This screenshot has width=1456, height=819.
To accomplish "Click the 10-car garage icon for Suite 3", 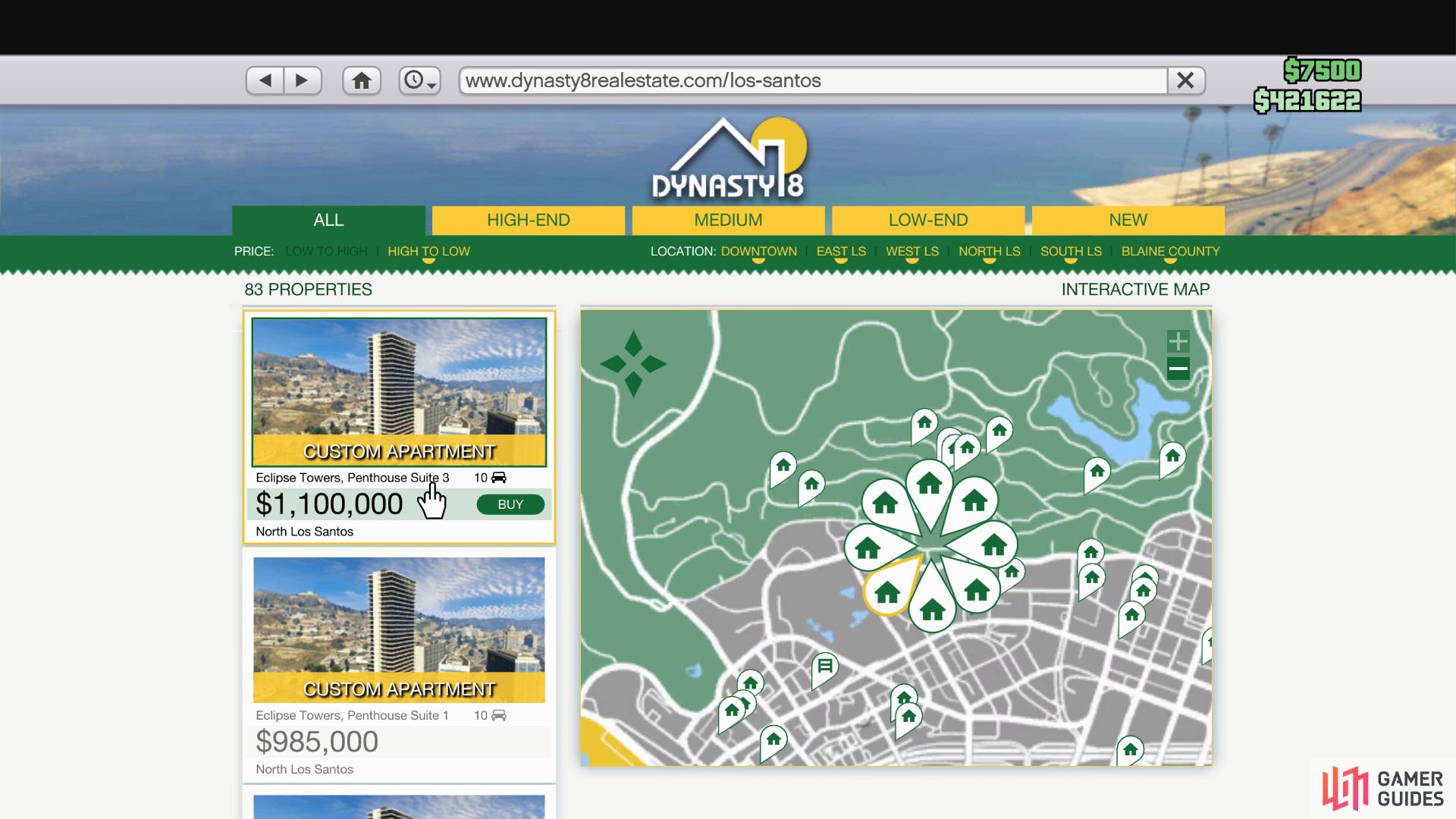I will click(498, 478).
